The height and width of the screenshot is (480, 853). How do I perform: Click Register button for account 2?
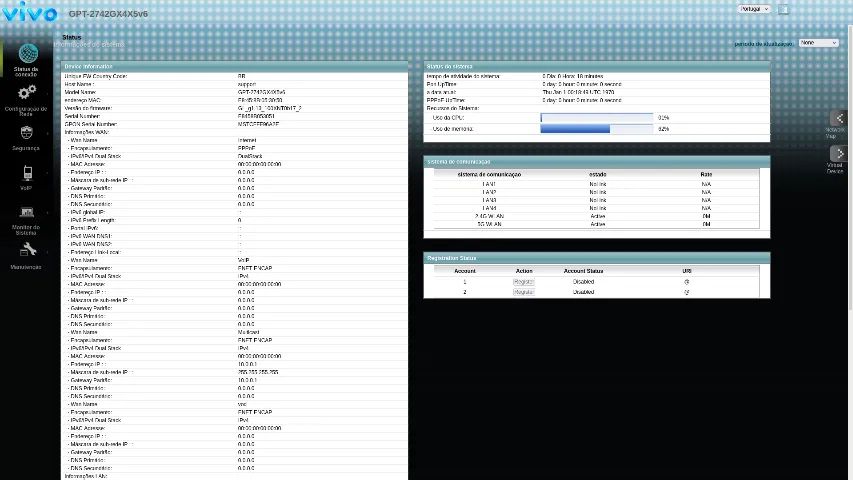[523, 292]
